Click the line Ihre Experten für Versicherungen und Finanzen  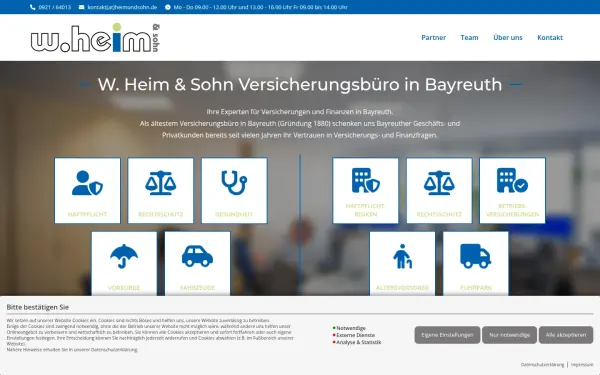[300, 112]
